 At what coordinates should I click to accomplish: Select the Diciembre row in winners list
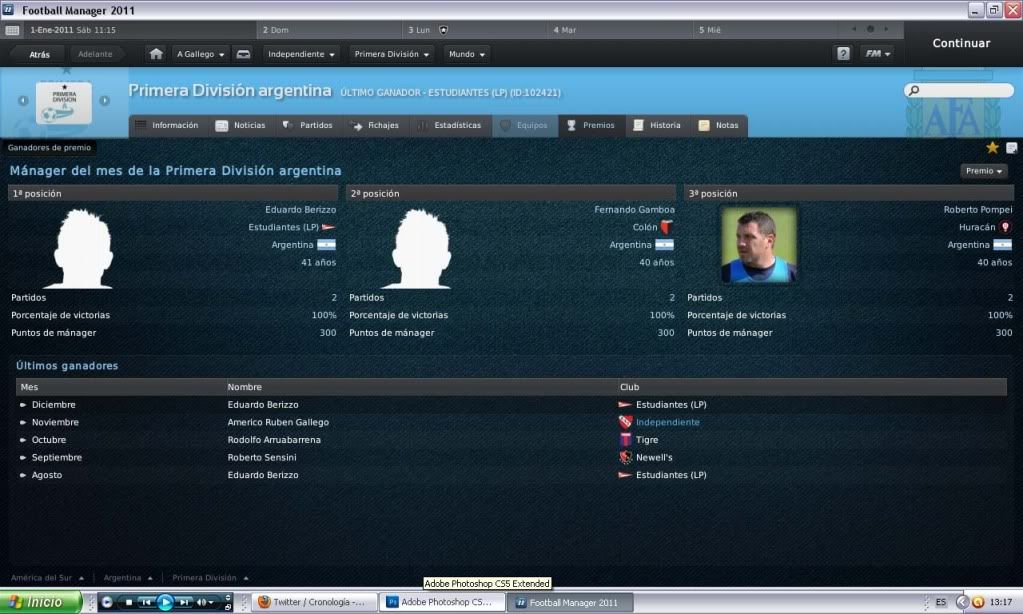pos(512,405)
